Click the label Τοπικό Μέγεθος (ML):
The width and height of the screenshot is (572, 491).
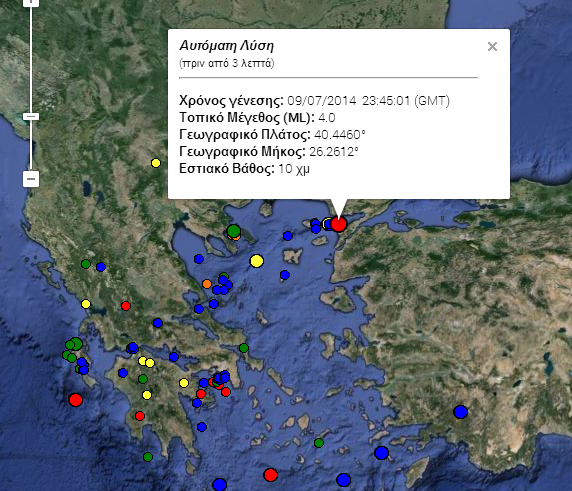click(247, 118)
